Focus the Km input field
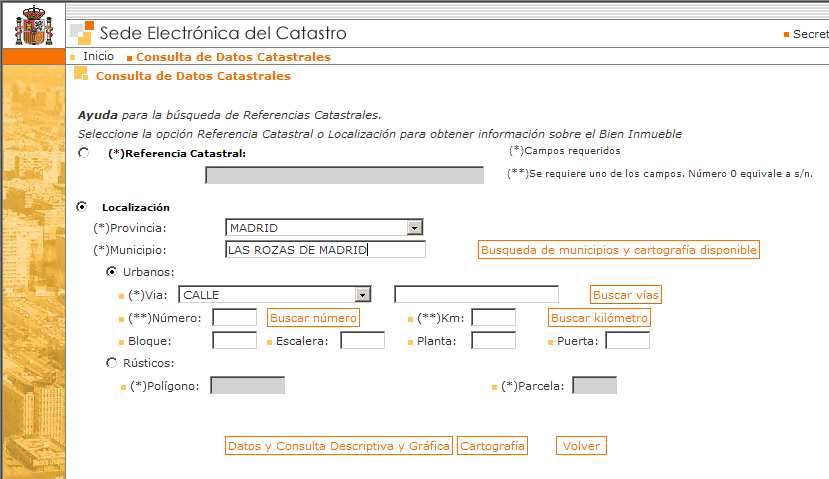Screen dimensions: 829x479 pyautogui.click(x=493, y=317)
